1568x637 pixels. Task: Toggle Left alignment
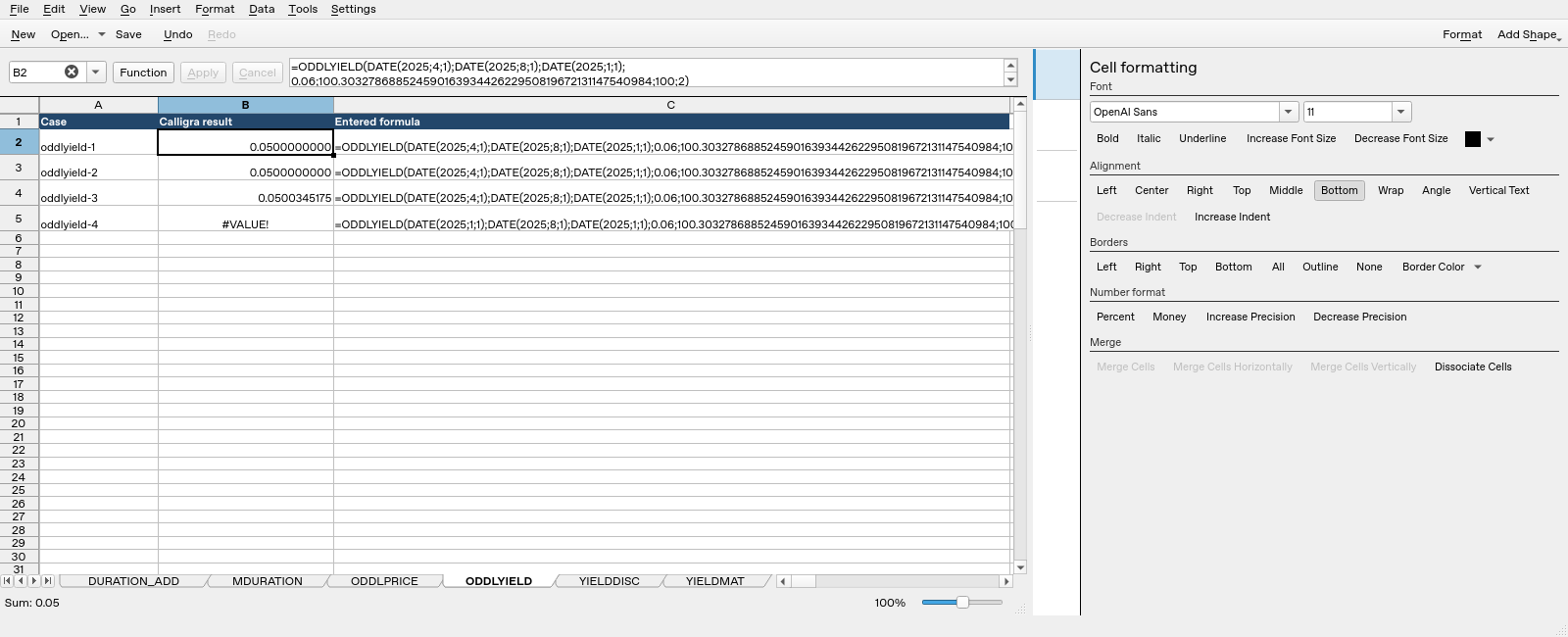pos(1106,190)
